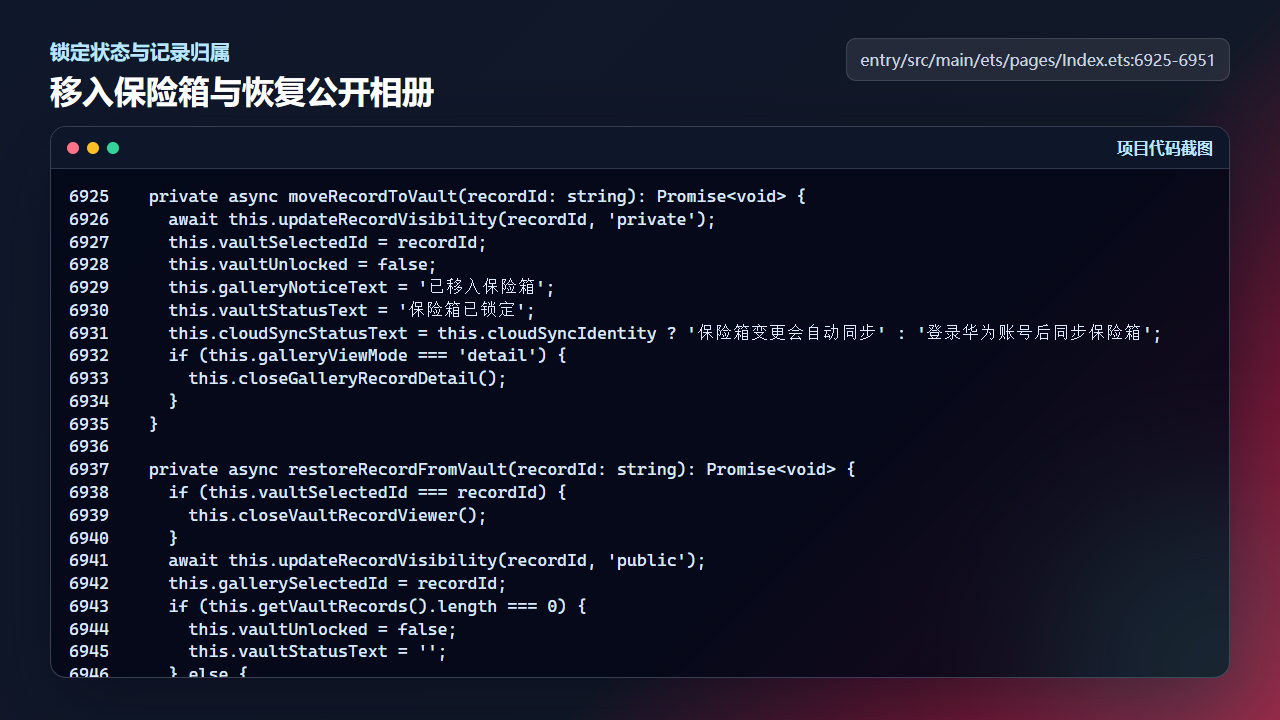1280x720 pixels.
Task: Click line number 6935
Action: [89, 424]
